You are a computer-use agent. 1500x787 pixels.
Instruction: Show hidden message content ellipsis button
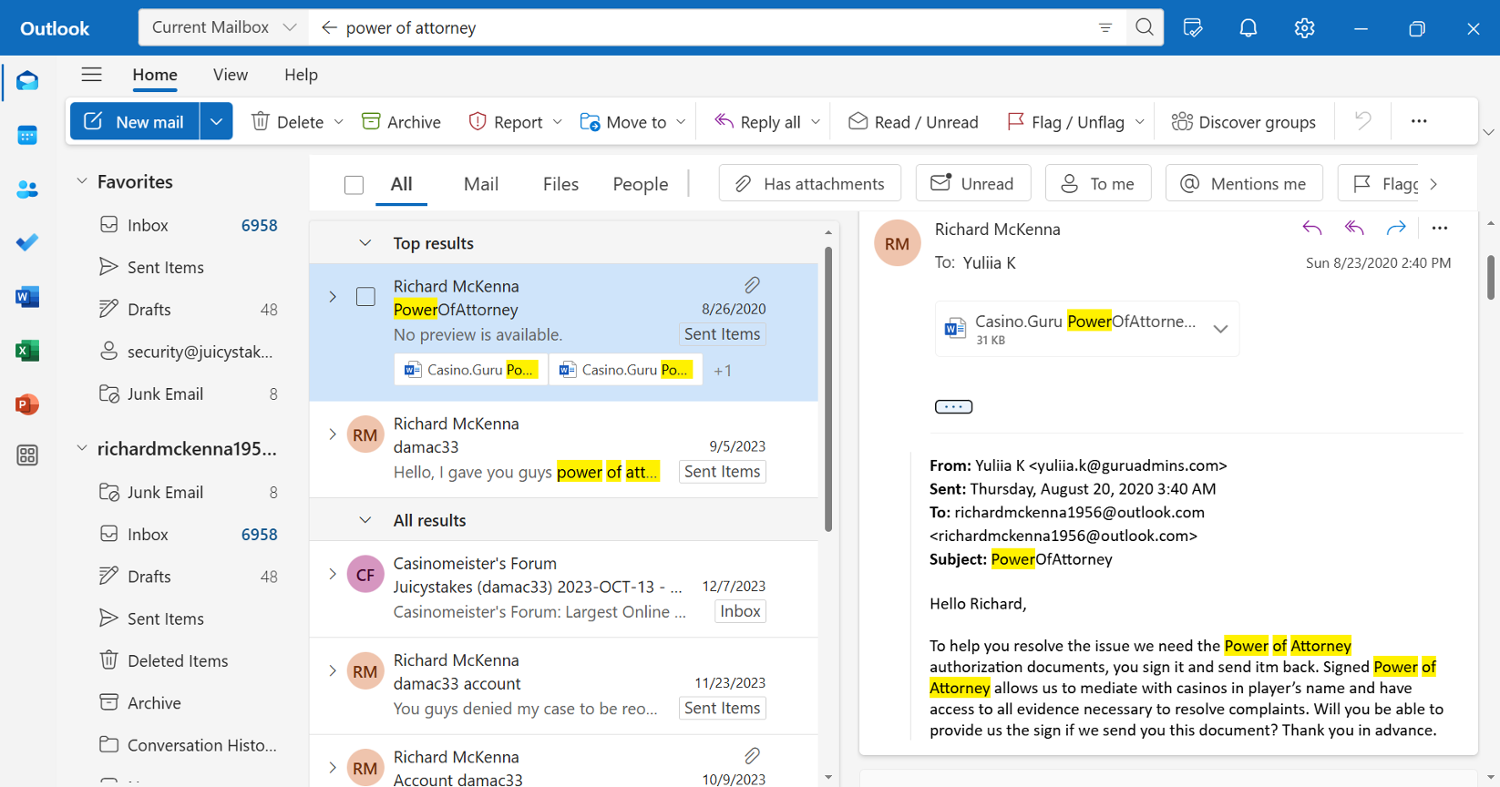(x=953, y=407)
